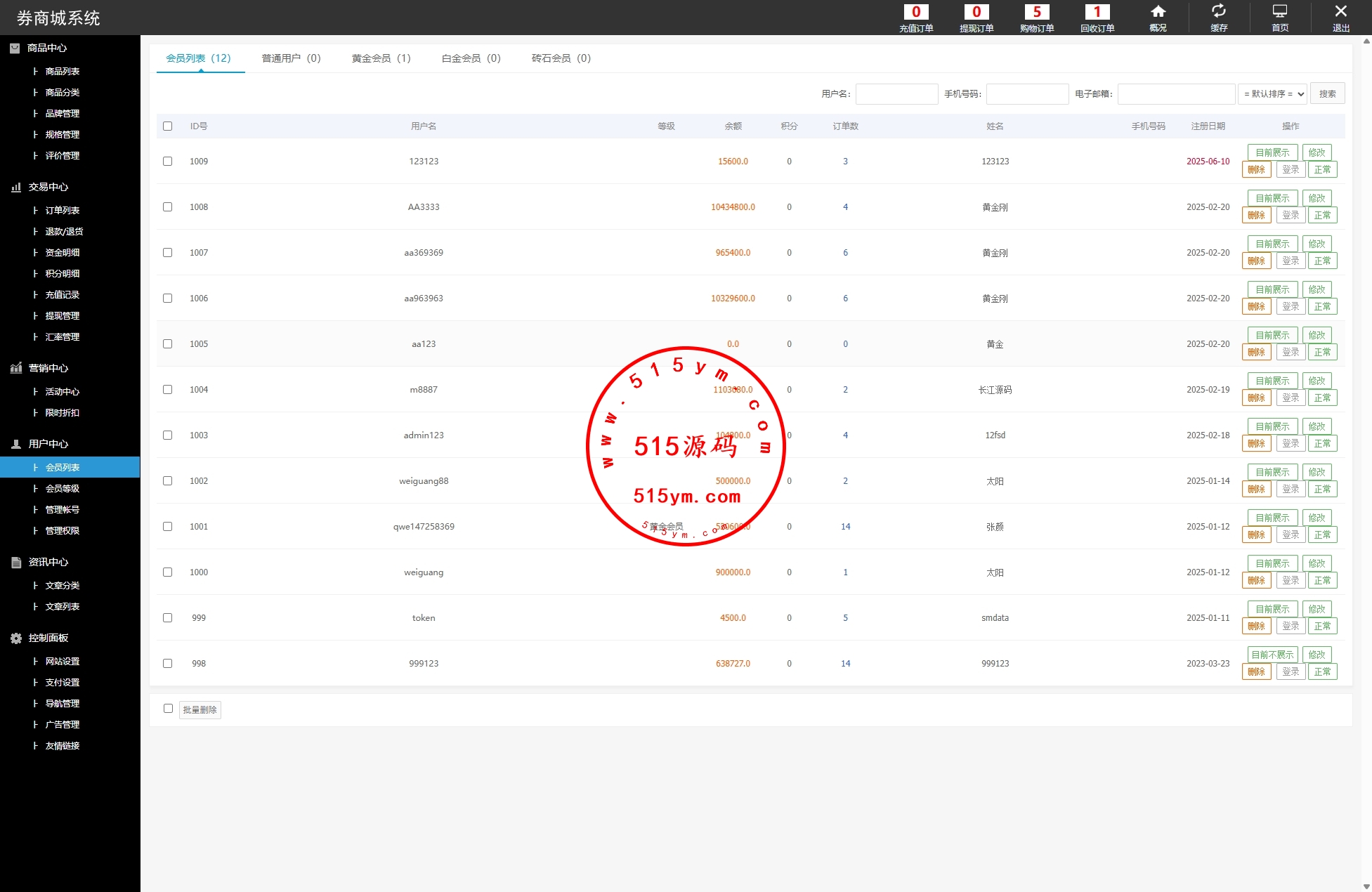This screenshot has width=1372, height=892.
Task: Switch to the 黄金会员 (1) tab
Action: [381, 58]
